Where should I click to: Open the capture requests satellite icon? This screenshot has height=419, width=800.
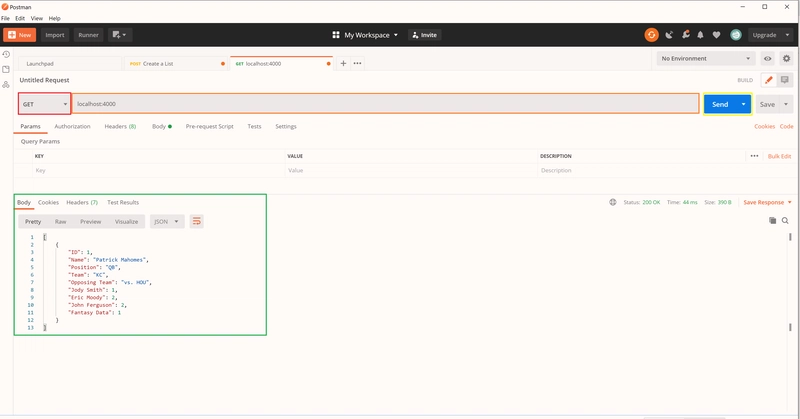(669, 35)
